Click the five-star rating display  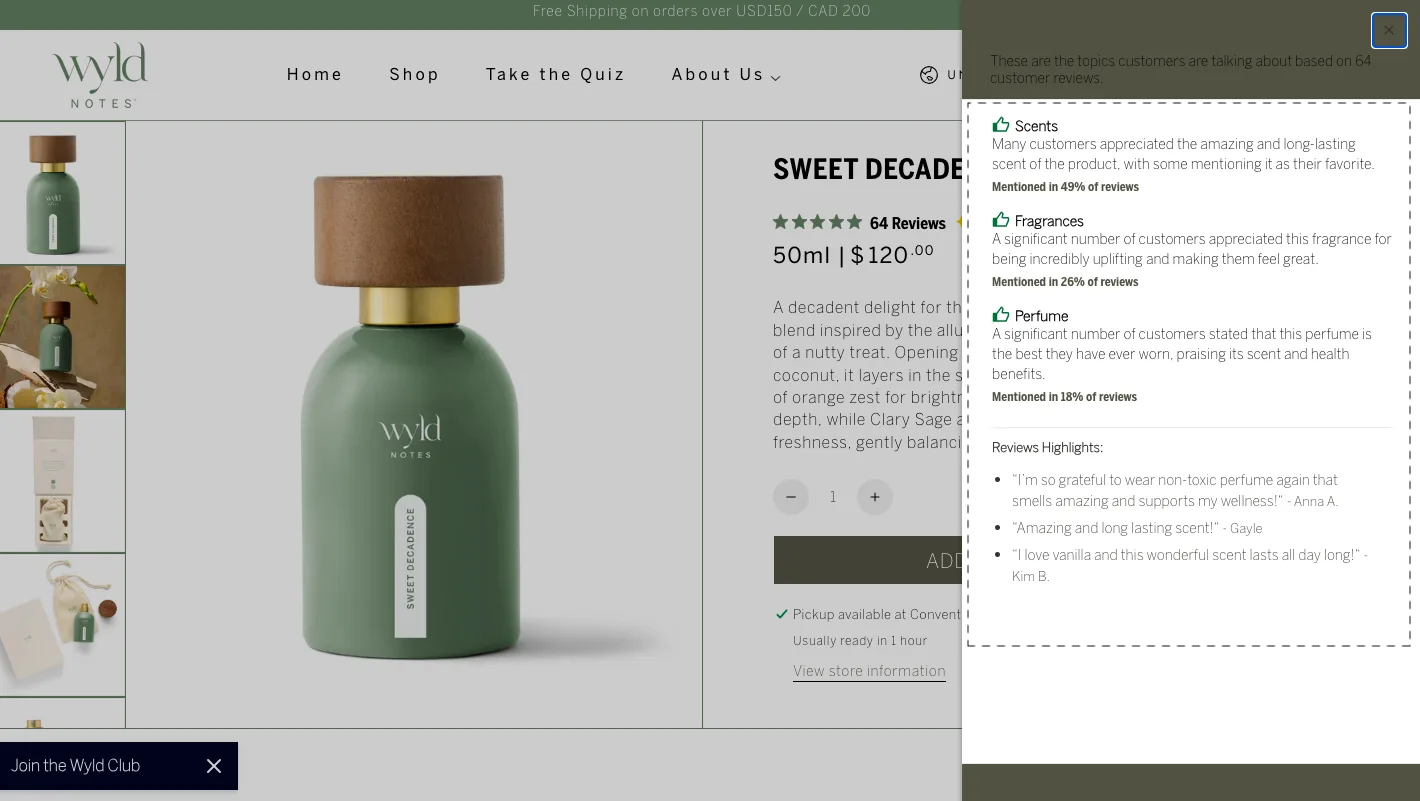pyautogui.click(x=817, y=223)
